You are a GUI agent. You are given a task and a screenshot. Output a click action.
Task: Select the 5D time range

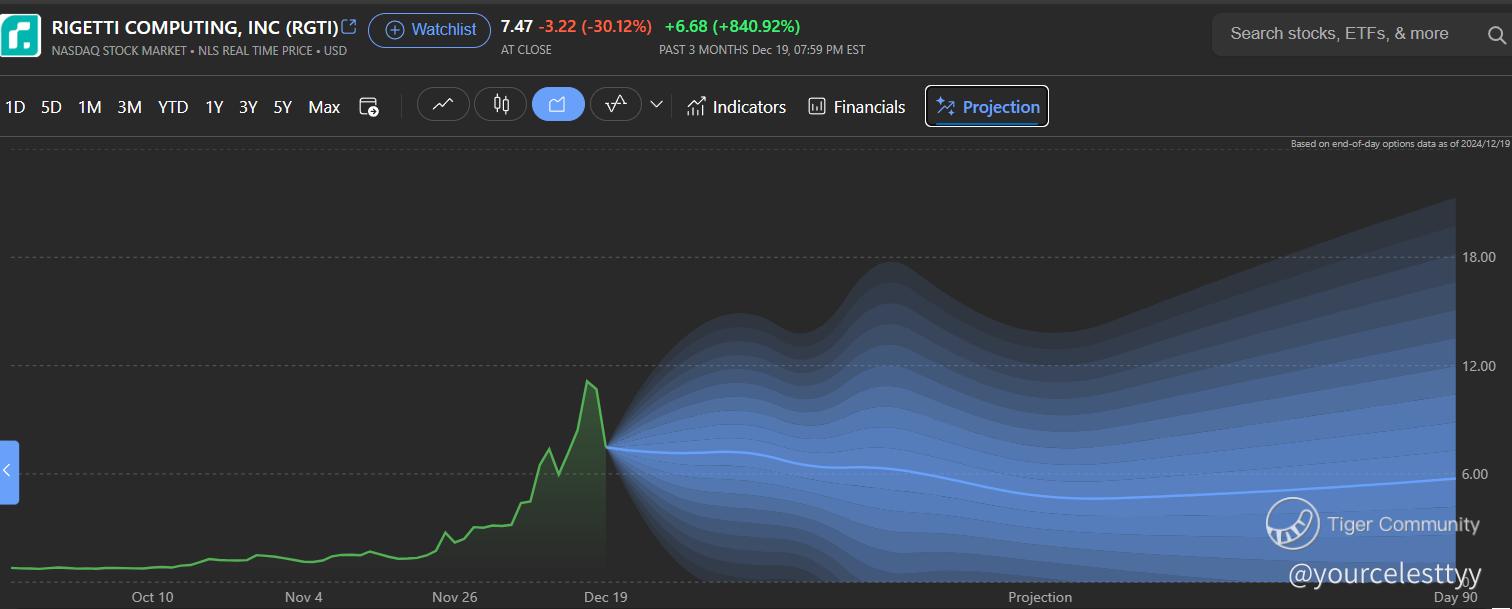point(51,107)
